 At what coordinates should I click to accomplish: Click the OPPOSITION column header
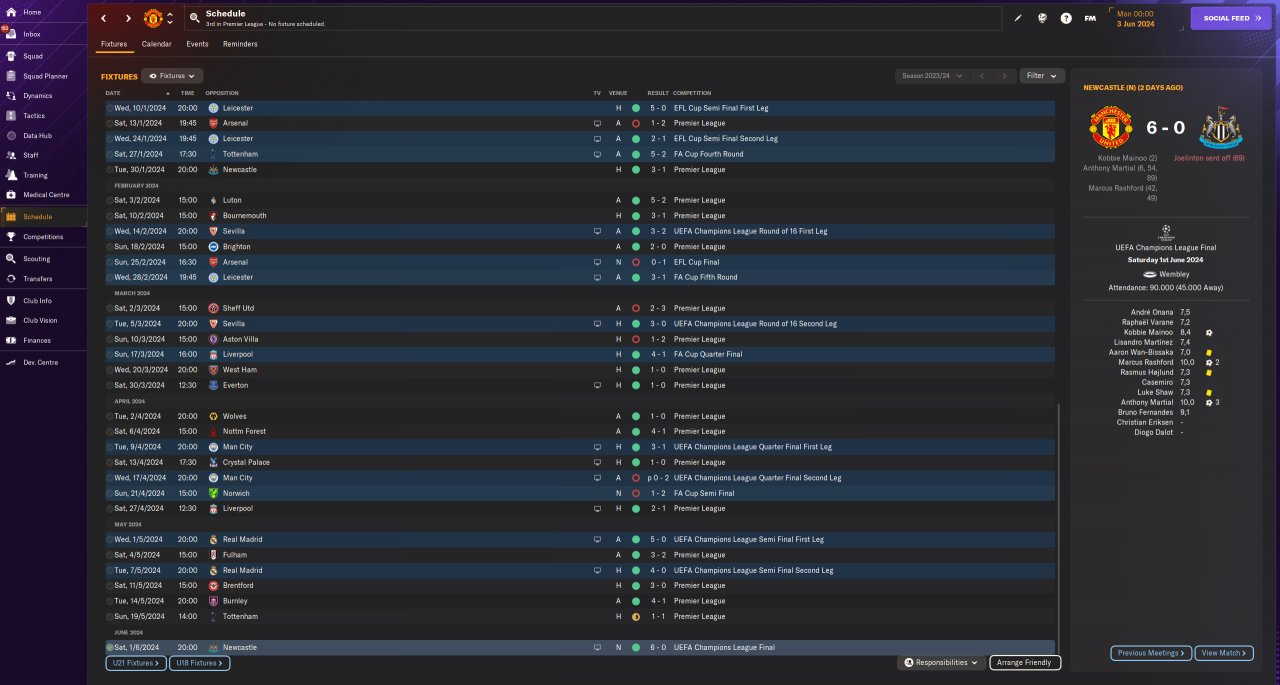point(222,93)
